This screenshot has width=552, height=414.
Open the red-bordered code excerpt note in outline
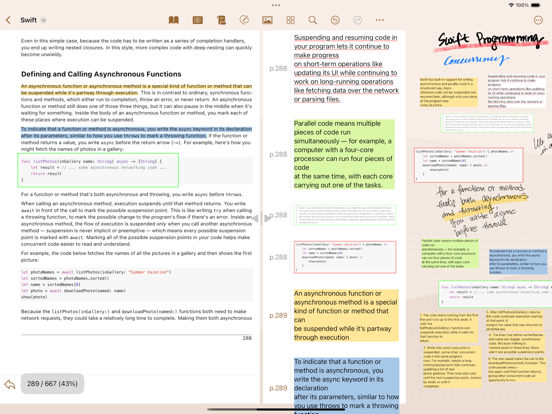pyautogui.click(x=345, y=257)
